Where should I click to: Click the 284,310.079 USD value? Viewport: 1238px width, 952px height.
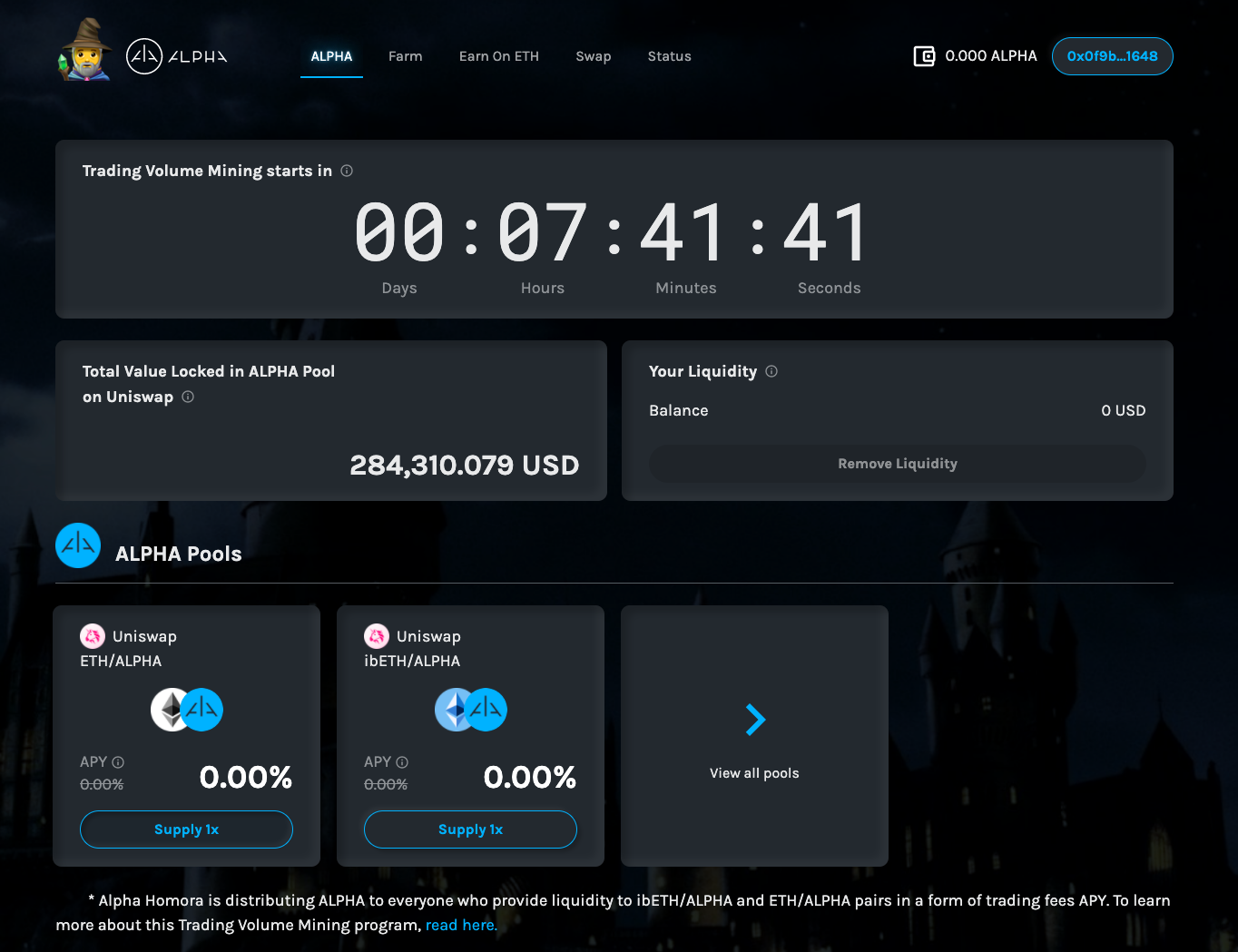[465, 466]
